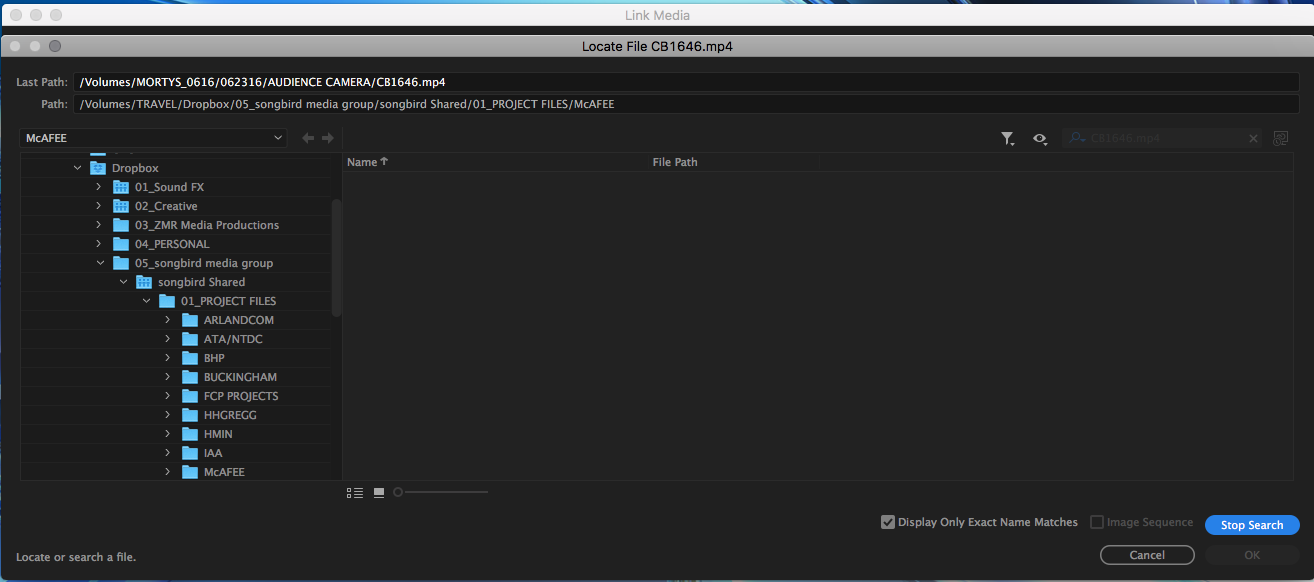Expand the FCP PROJECTS folder

tap(167, 396)
